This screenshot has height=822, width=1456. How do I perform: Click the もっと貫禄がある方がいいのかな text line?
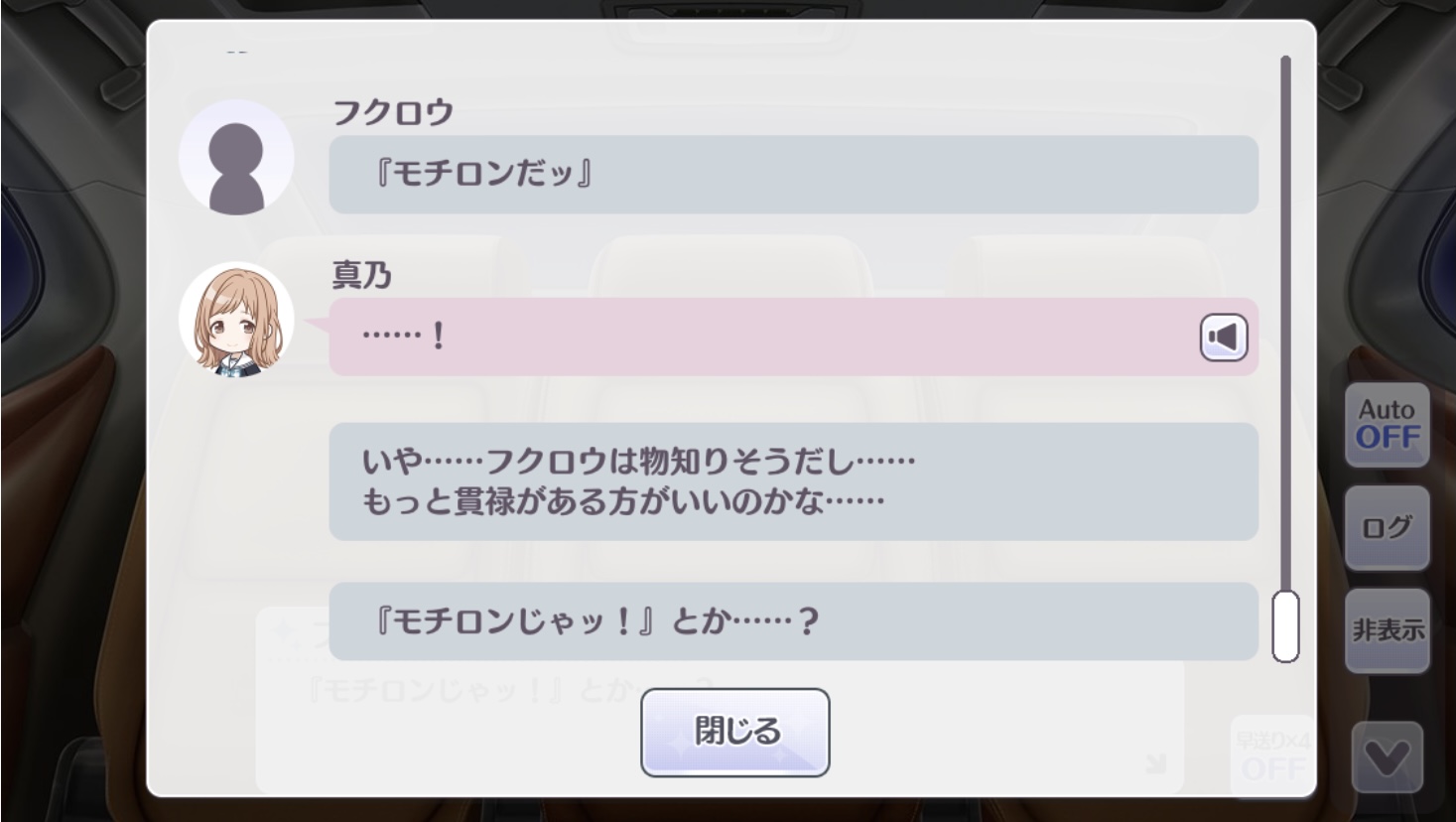[622, 501]
